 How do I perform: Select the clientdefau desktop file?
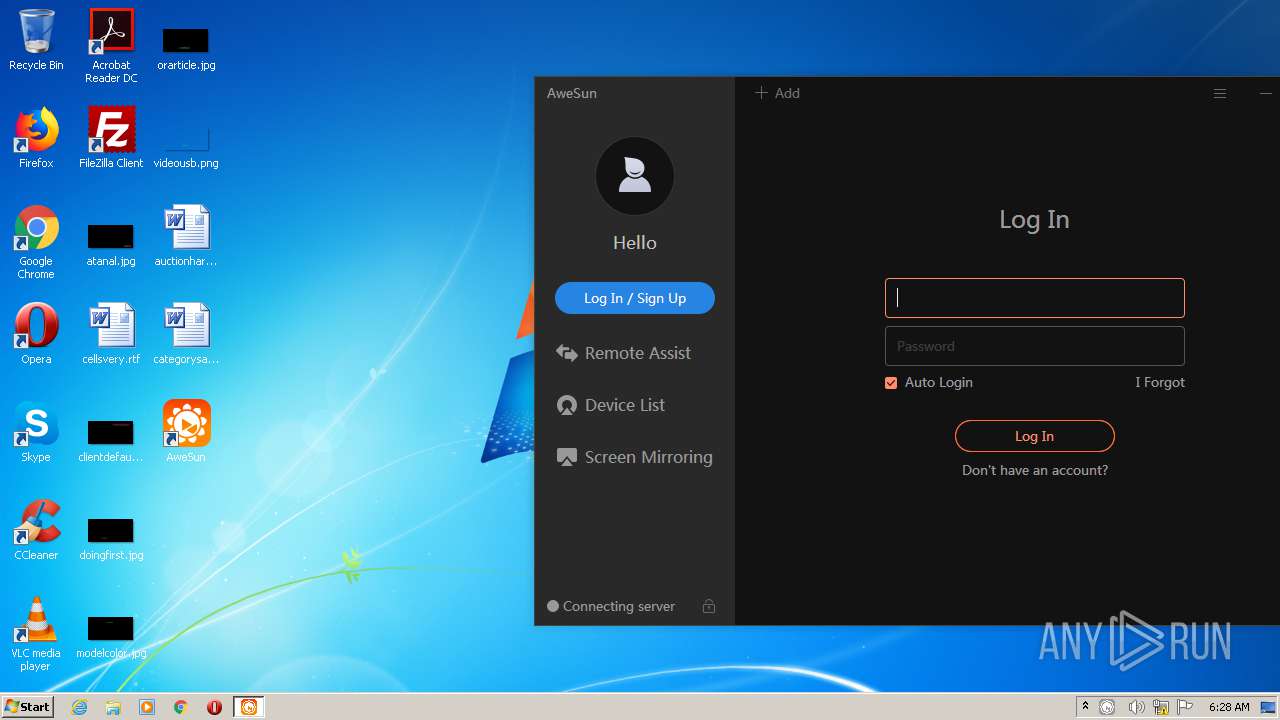pos(111,440)
